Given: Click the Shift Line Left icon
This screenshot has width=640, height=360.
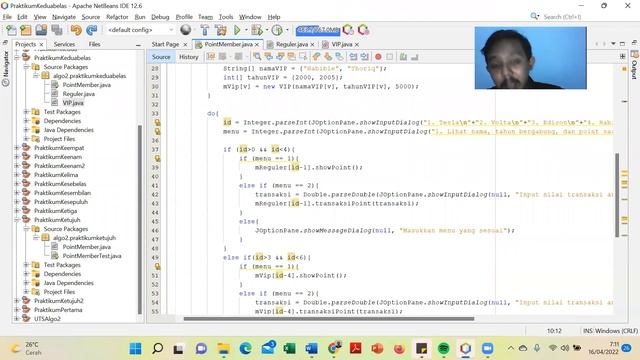Looking at the screenshot, I should pos(353,57).
